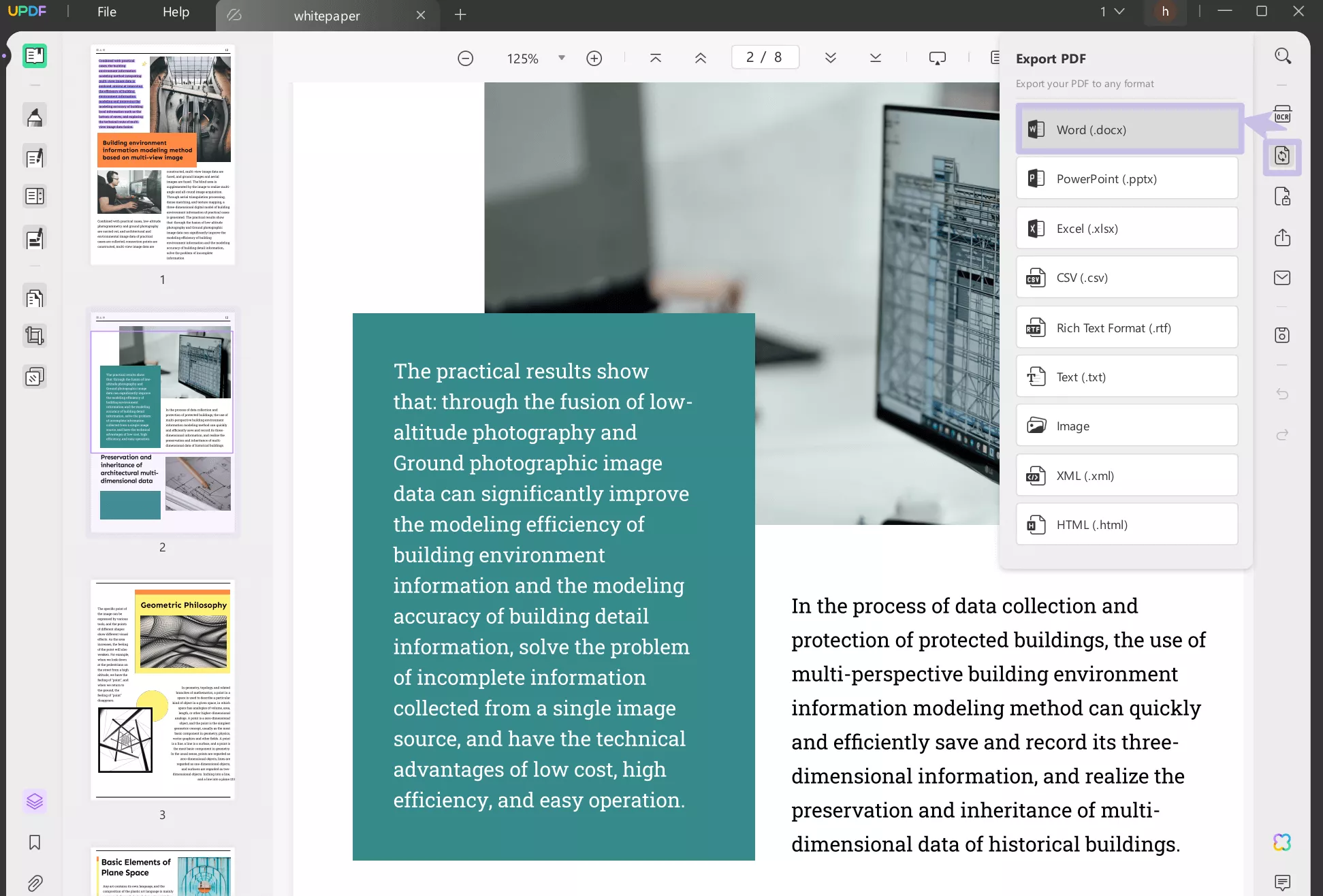Viewport: 1323px width, 896px height.
Task: Click the Share upload icon
Action: tap(1283, 237)
